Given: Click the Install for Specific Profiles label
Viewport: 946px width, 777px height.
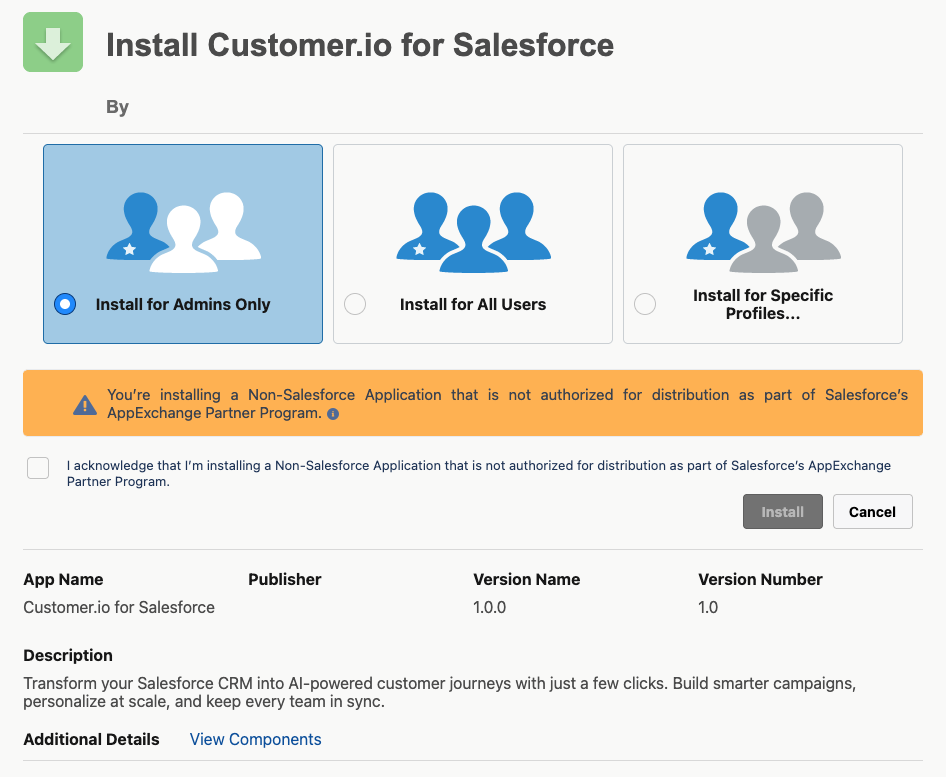Looking at the screenshot, I should pyautogui.click(x=763, y=305).
